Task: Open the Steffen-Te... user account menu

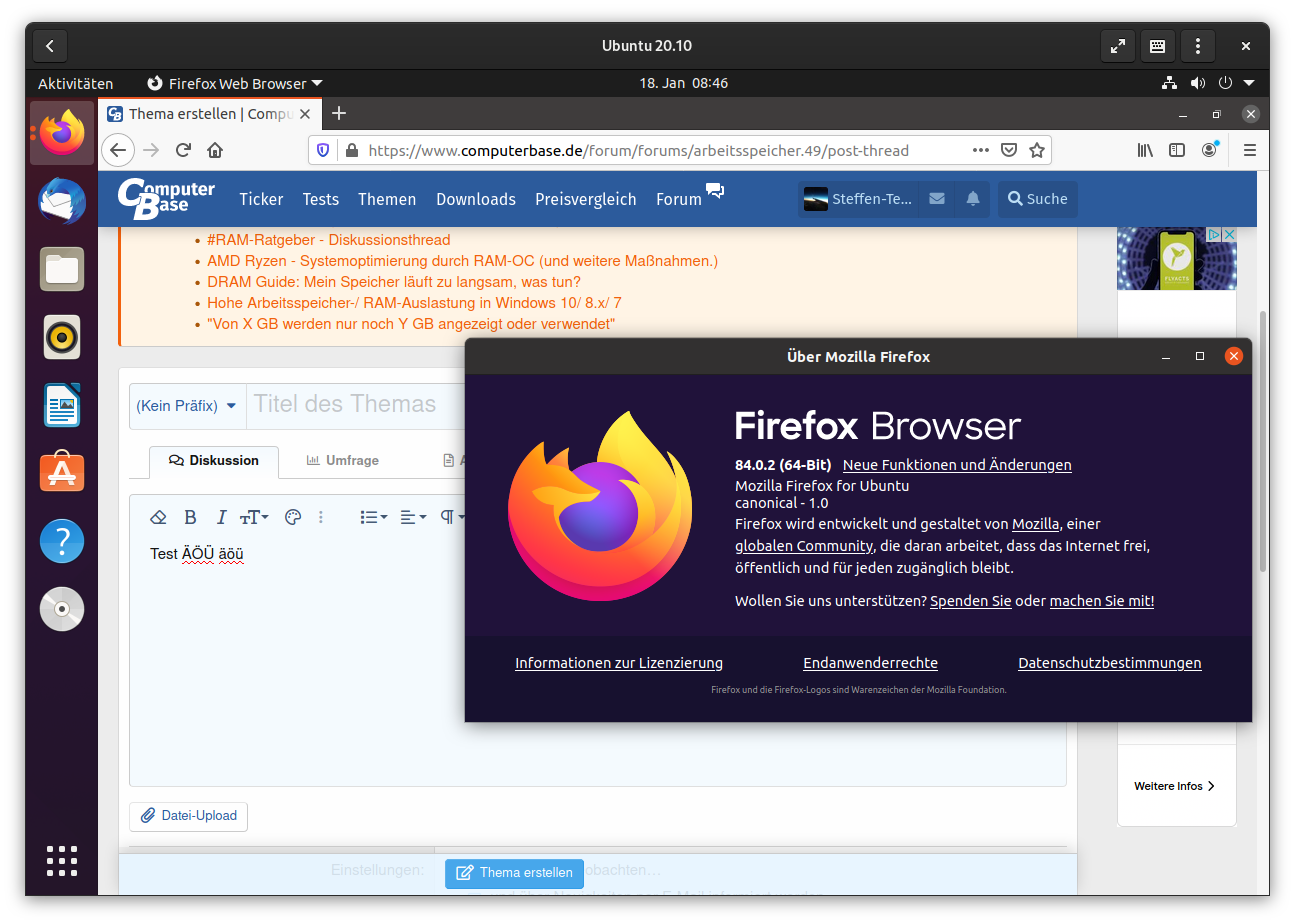Action: [x=858, y=199]
